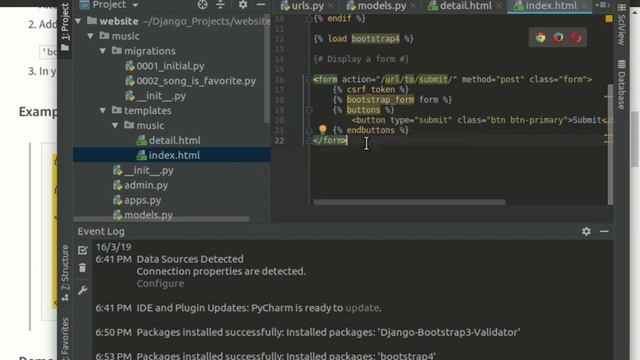Open Event Log settings gear
Screen dimensions: 640x360
586,231
